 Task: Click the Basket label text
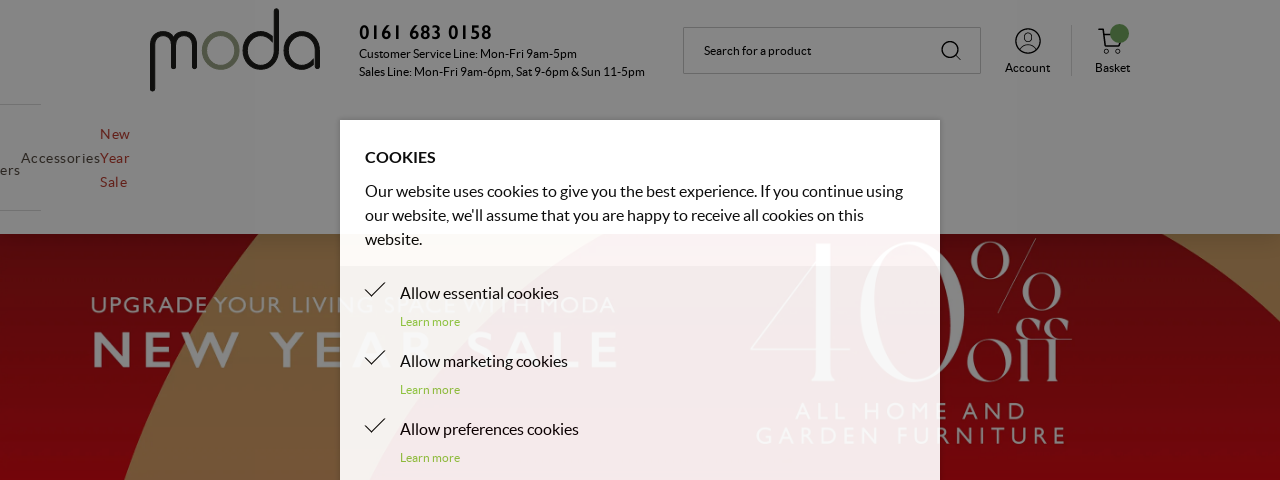click(1113, 68)
